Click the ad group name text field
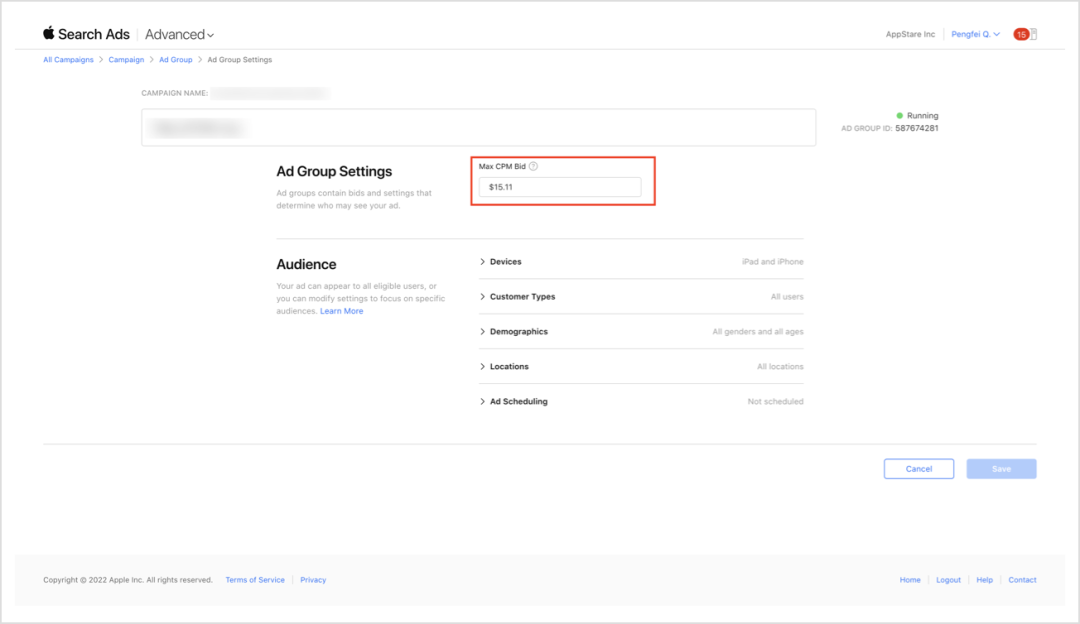Screen dimensions: 1080x624 tap(478, 128)
